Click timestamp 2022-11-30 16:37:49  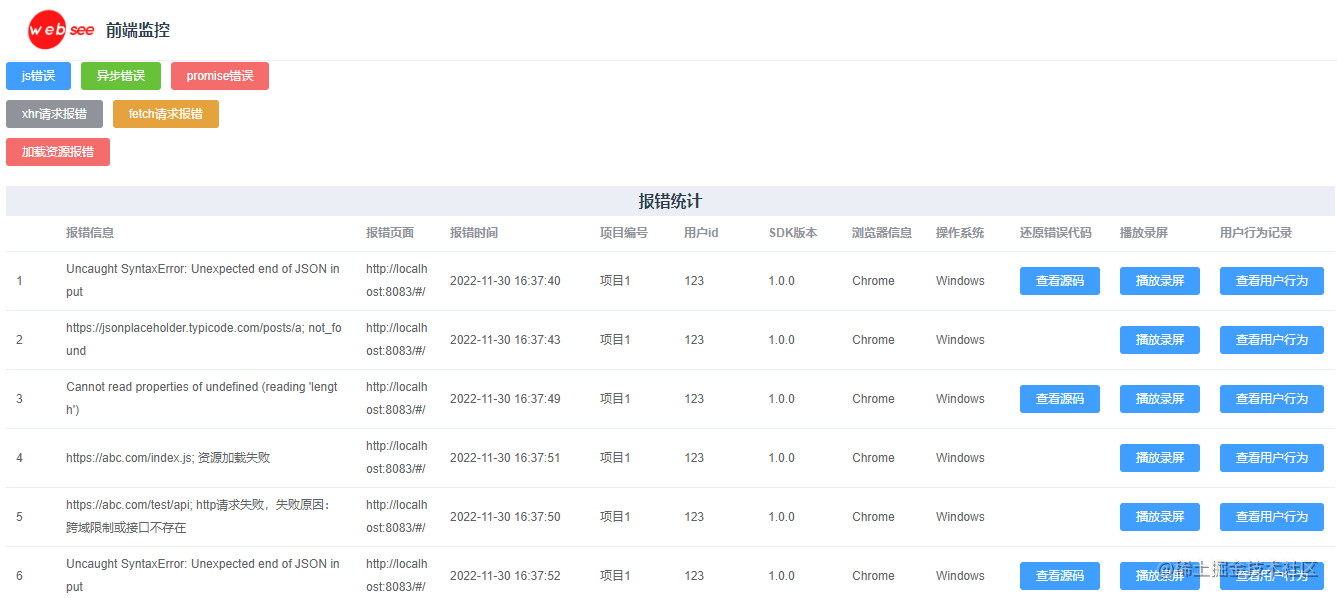[505, 399]
